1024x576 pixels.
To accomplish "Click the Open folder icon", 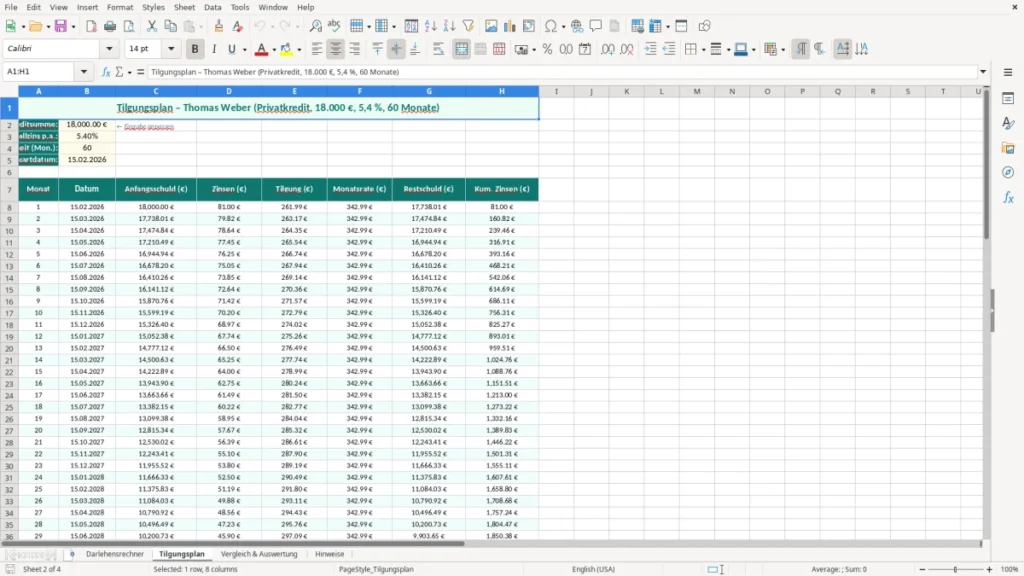I will pos(35,26).
